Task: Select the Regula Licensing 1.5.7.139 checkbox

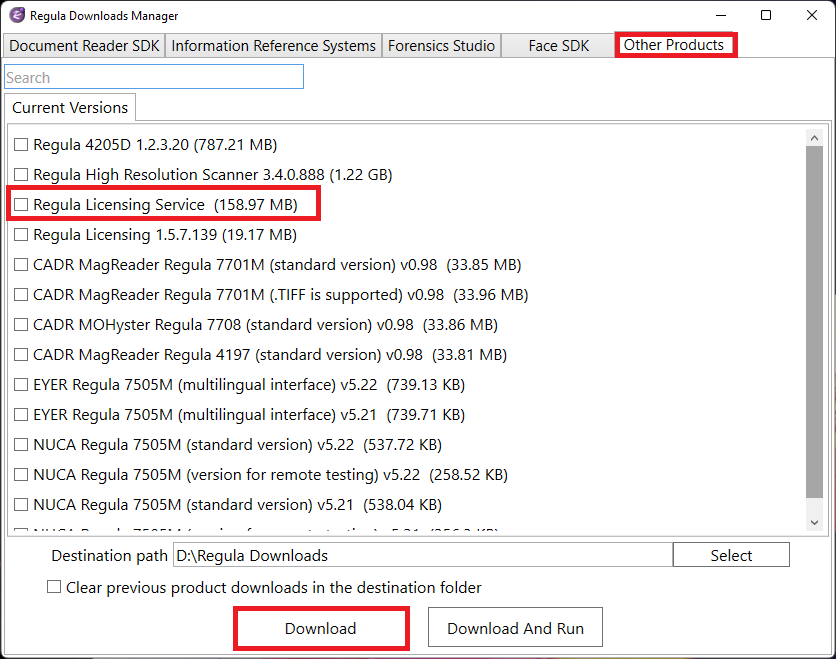Action: point(21,235)
